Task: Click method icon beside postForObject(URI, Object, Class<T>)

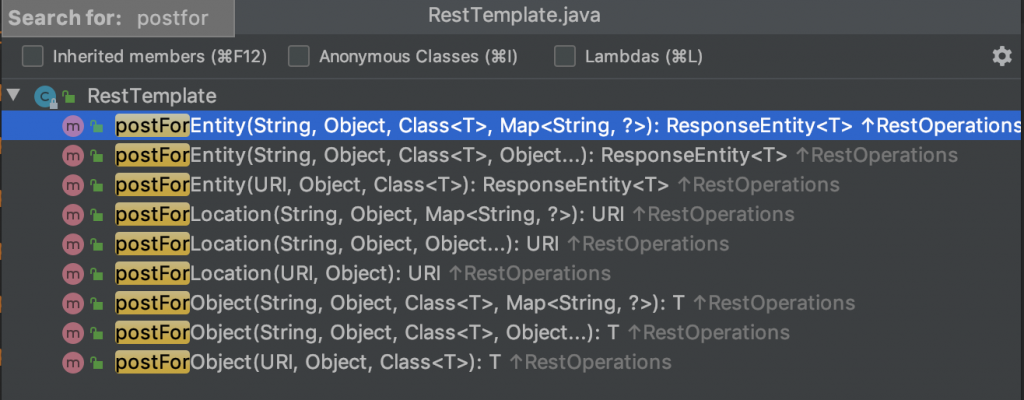Action: coord(72,362)
